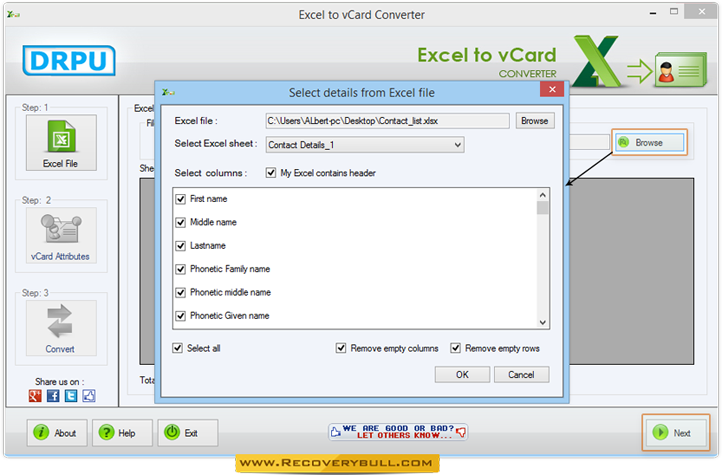Open the Help button

[x=122, y=433]
